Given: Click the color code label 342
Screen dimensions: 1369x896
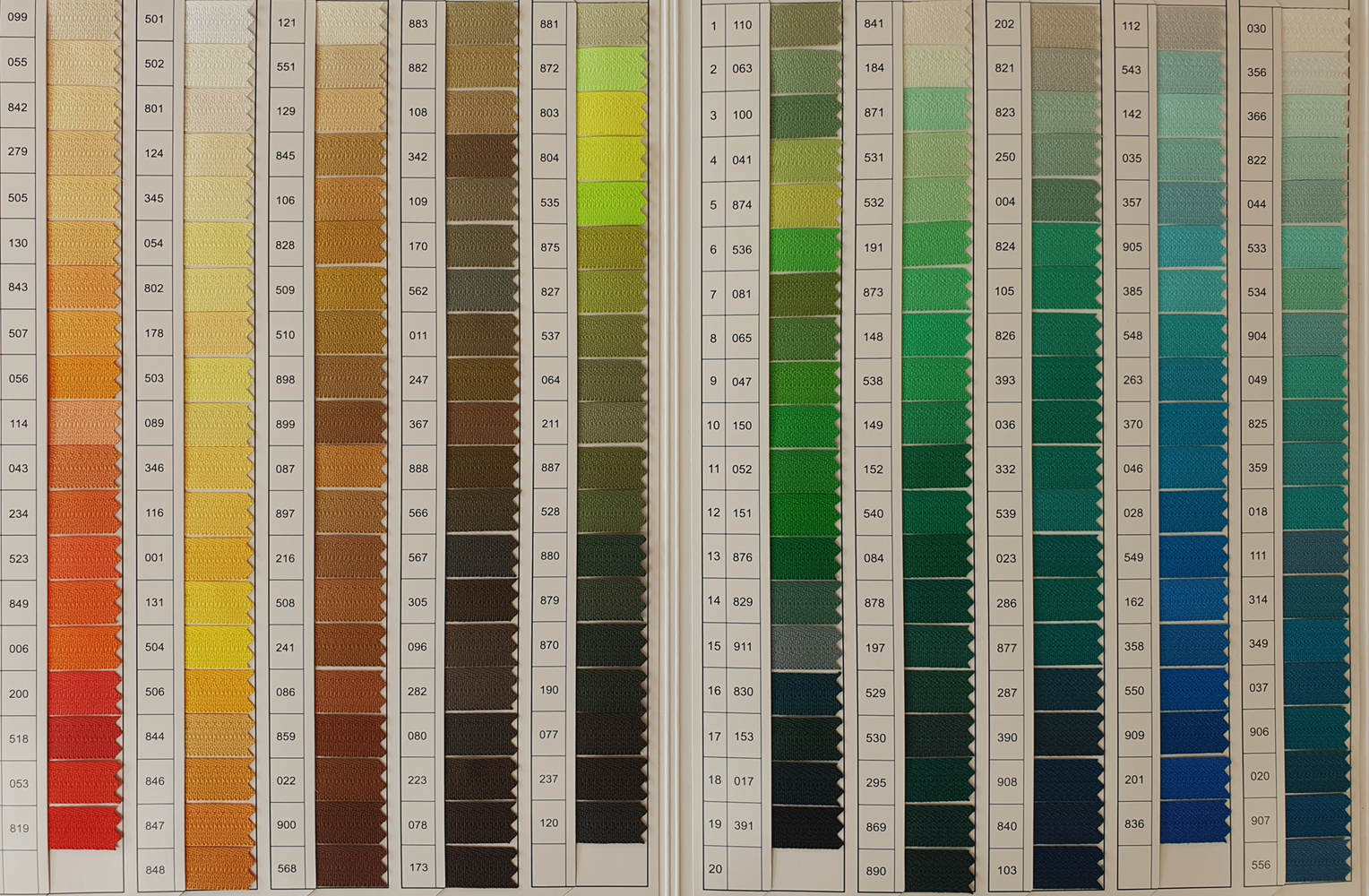Looking at the screenshot, I should [x=418, y=157].
